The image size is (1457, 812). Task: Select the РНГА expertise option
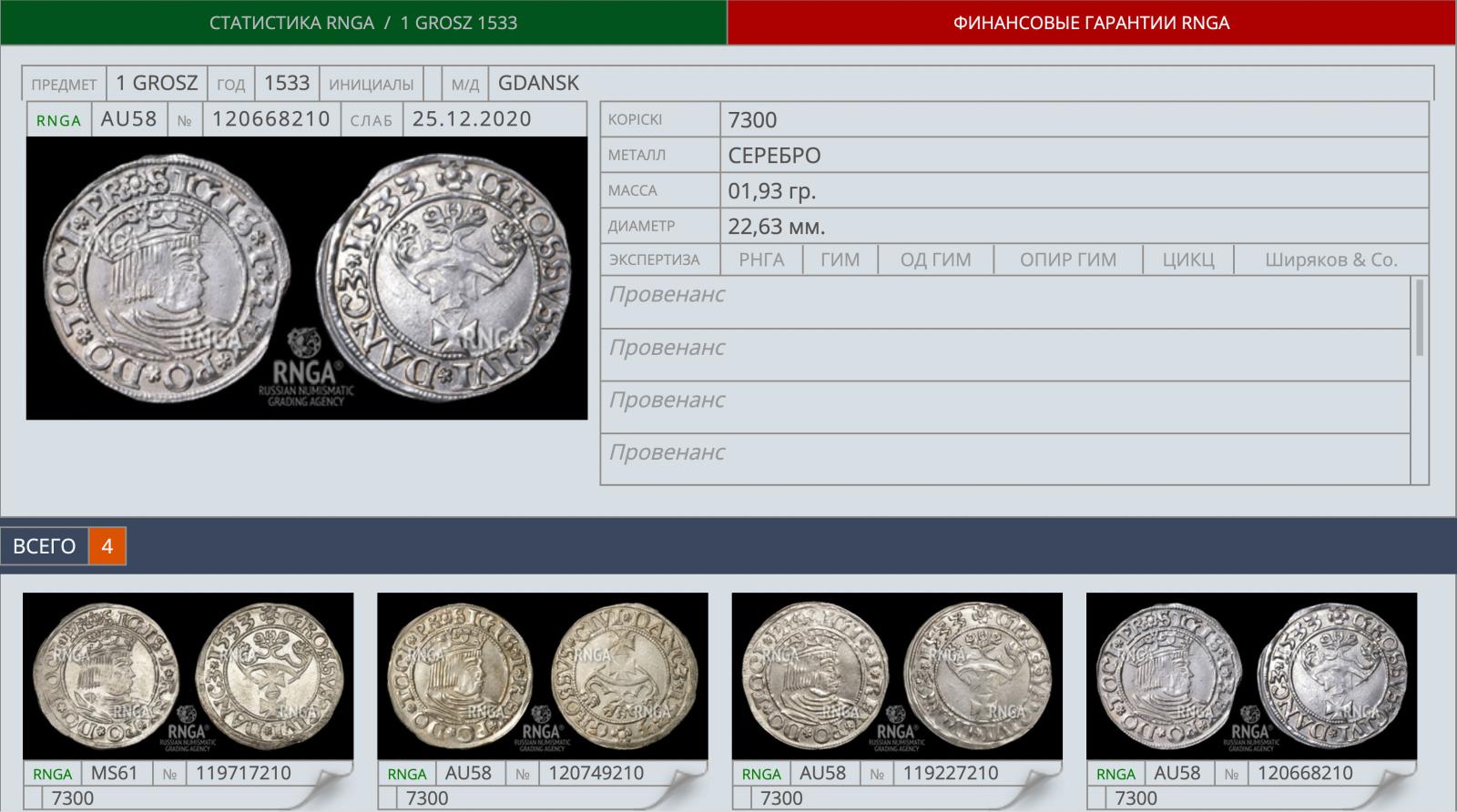click(761, 259)
